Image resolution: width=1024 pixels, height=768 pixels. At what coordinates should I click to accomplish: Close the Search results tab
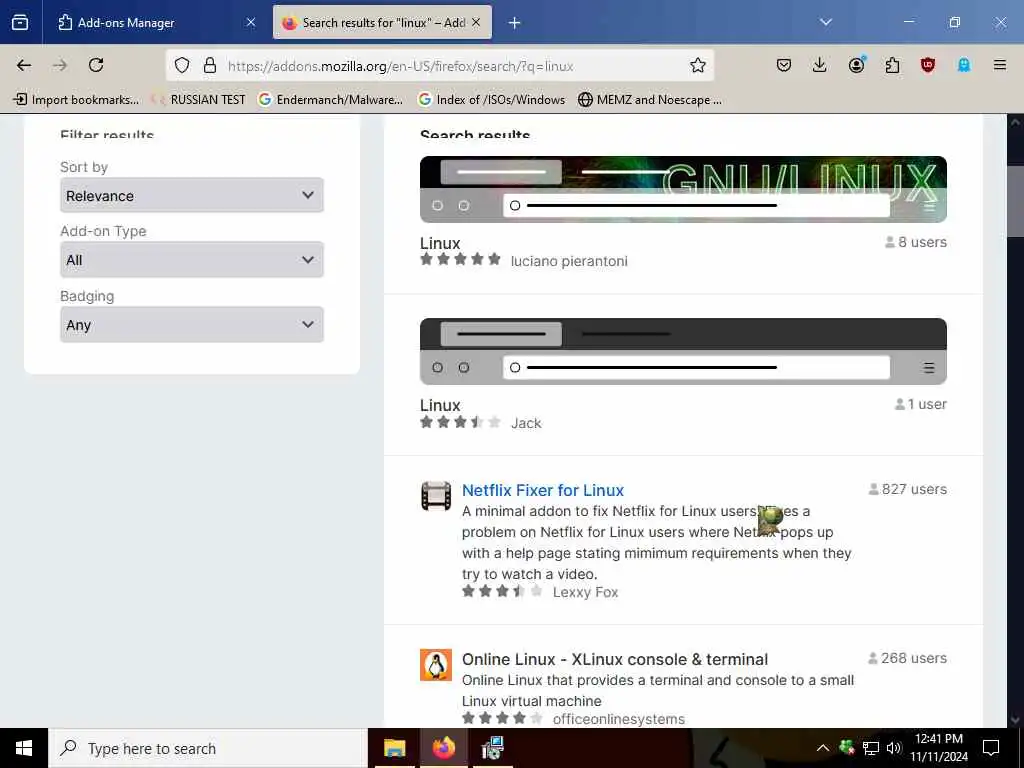pos(477,23)
